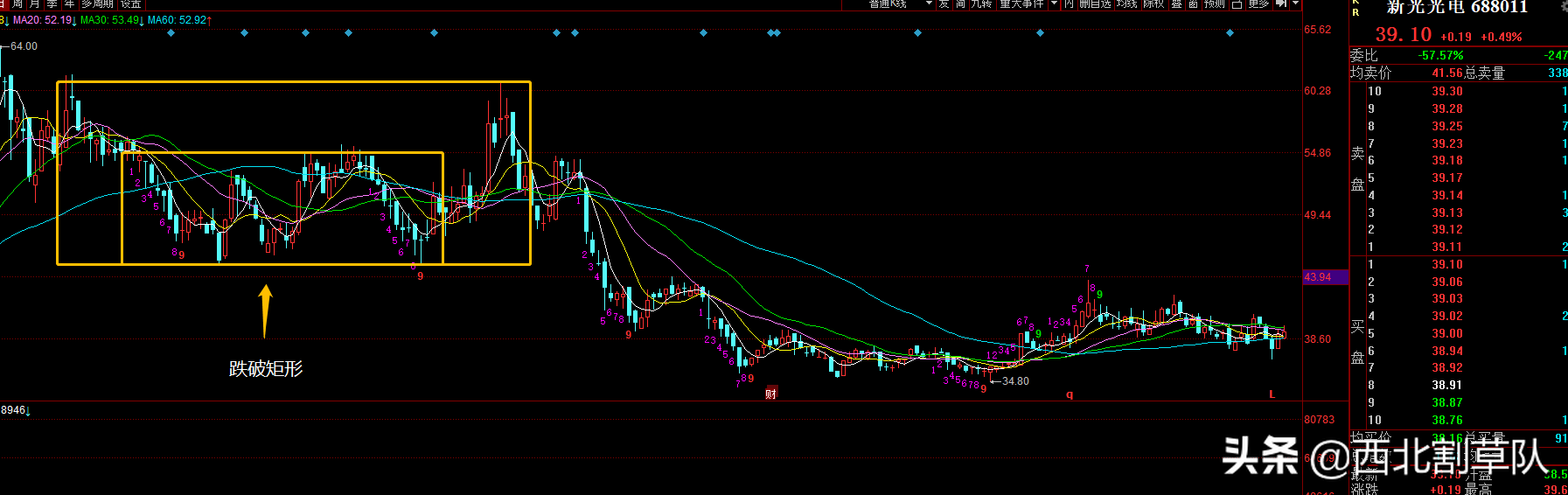This screenshot has height=495, width=1568.
Task: Click the 更多 more button
Action: pos(1258,4)
